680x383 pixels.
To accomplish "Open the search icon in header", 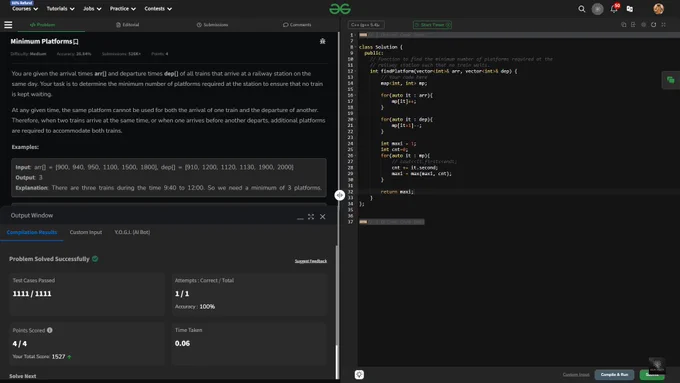I will point(582,9).
